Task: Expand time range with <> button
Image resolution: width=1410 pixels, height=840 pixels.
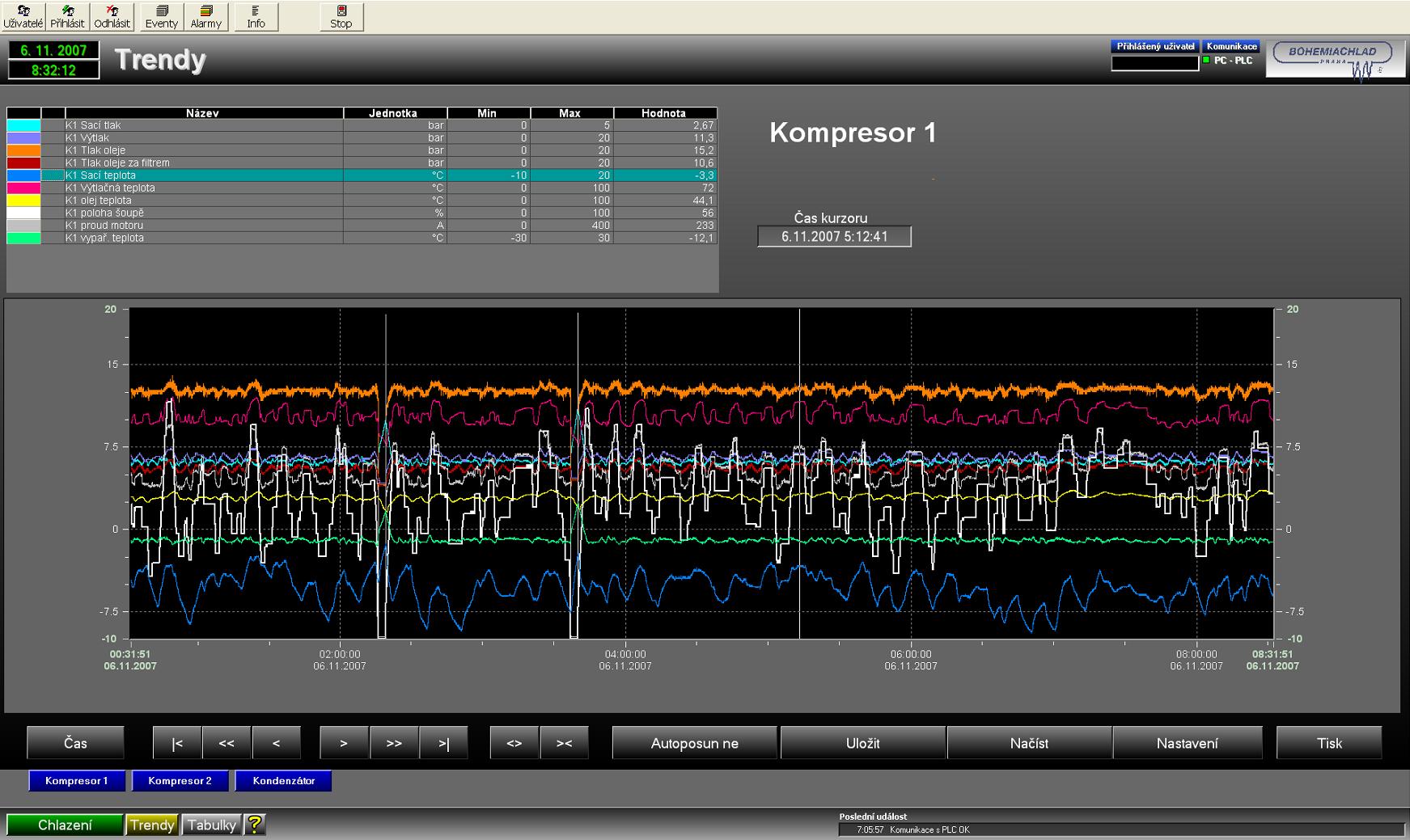Action: (x=514, y=743)
